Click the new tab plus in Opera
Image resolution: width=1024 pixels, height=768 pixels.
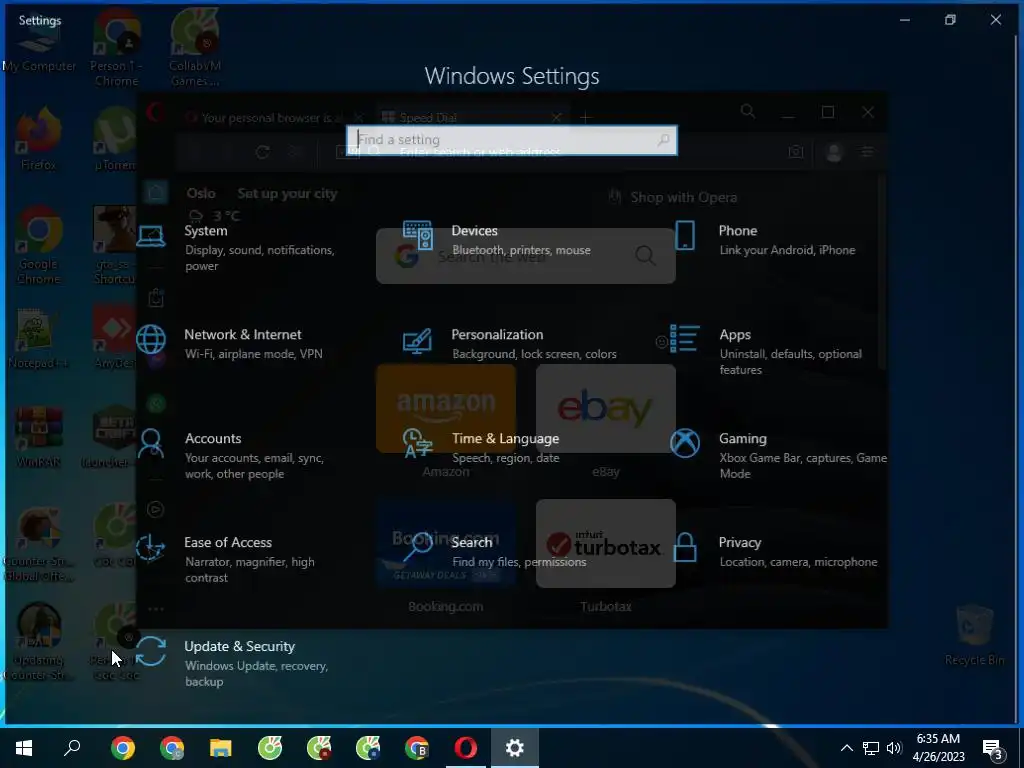click(x=586, y=118)
